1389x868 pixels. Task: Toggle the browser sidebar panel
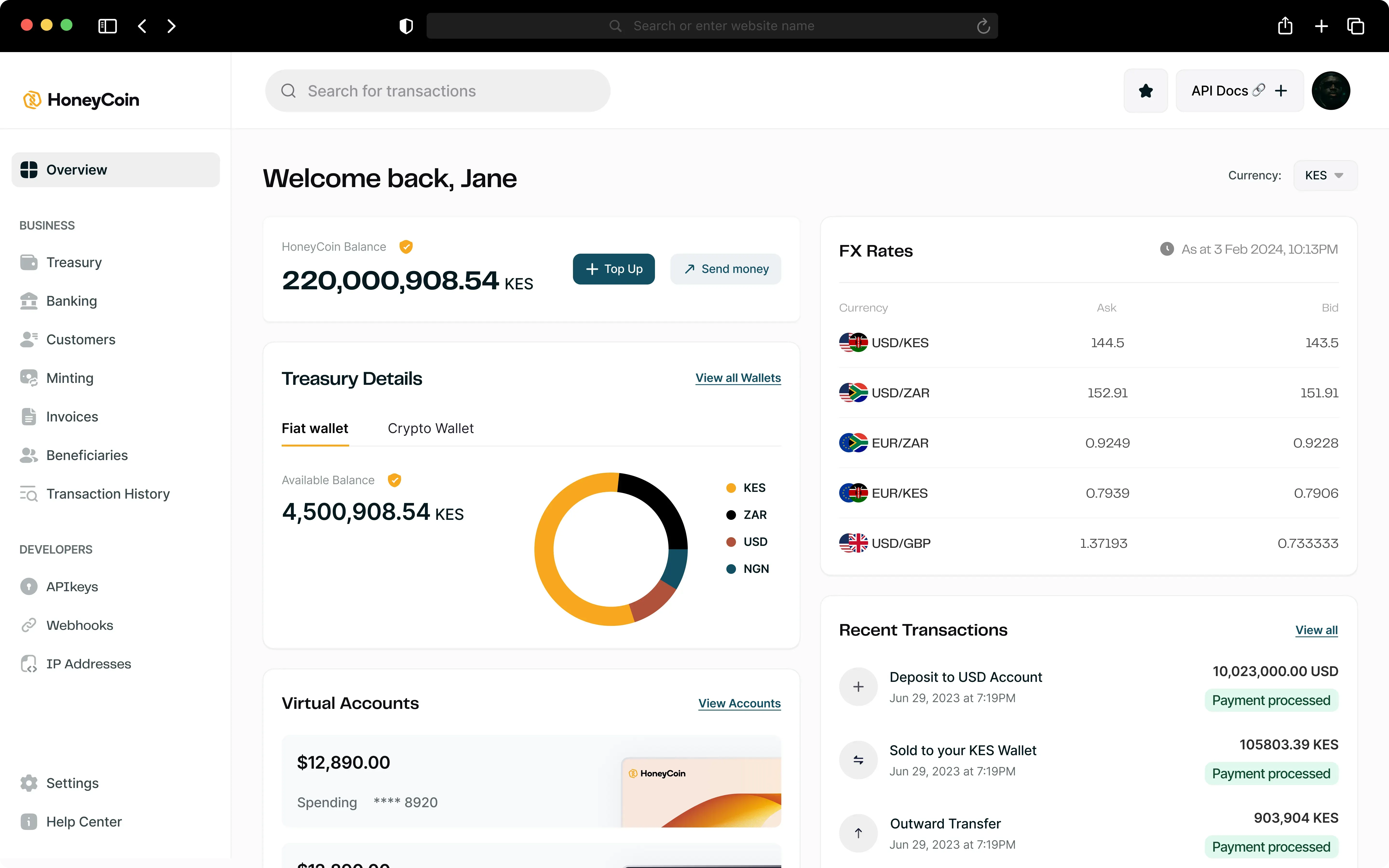(107, 26)
